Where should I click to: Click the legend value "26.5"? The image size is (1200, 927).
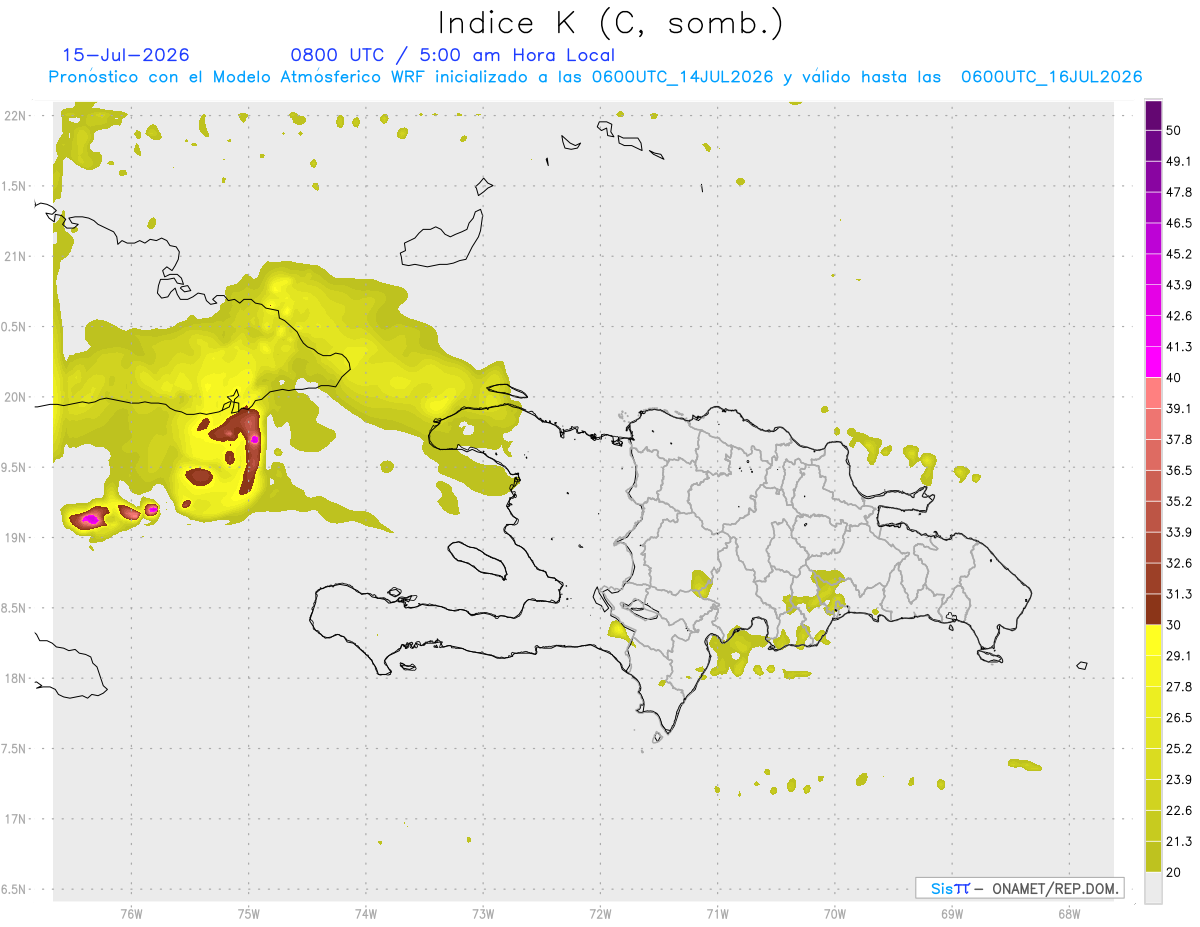(1179, 718)
